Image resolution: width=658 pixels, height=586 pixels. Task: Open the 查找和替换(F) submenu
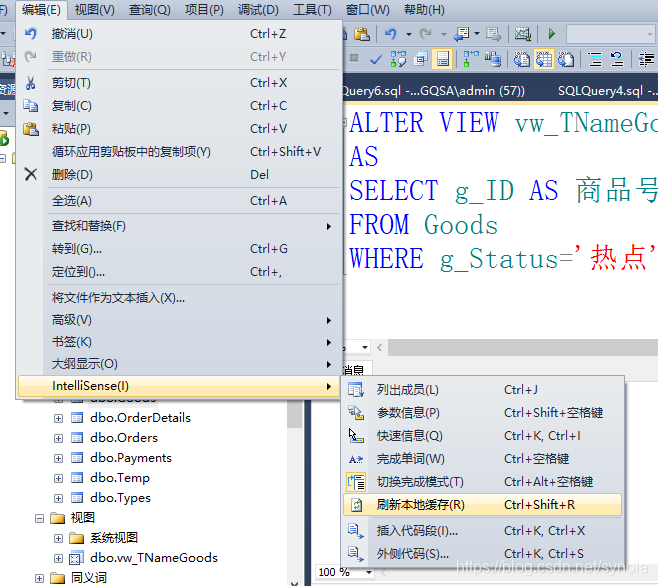tap(179, 226)
